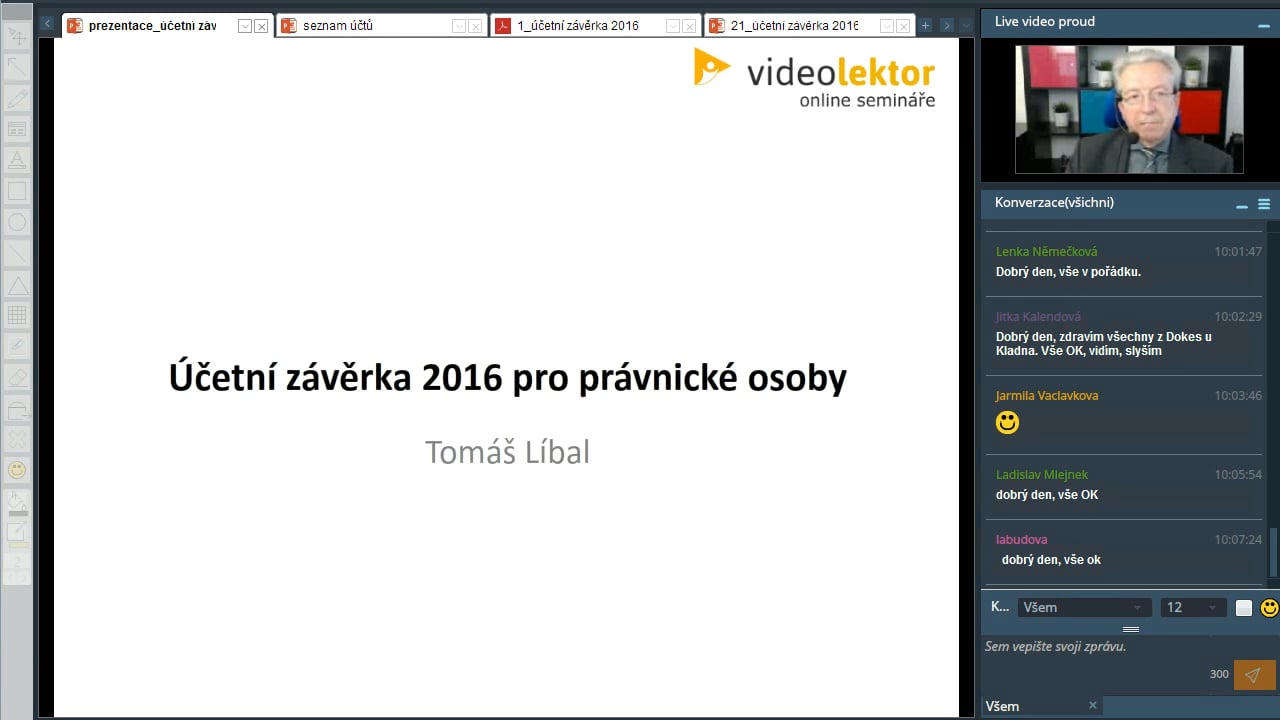Screen dimensions: 1280x720
Task: Switch to seznam účtů tab
Action: click(339, 26)
